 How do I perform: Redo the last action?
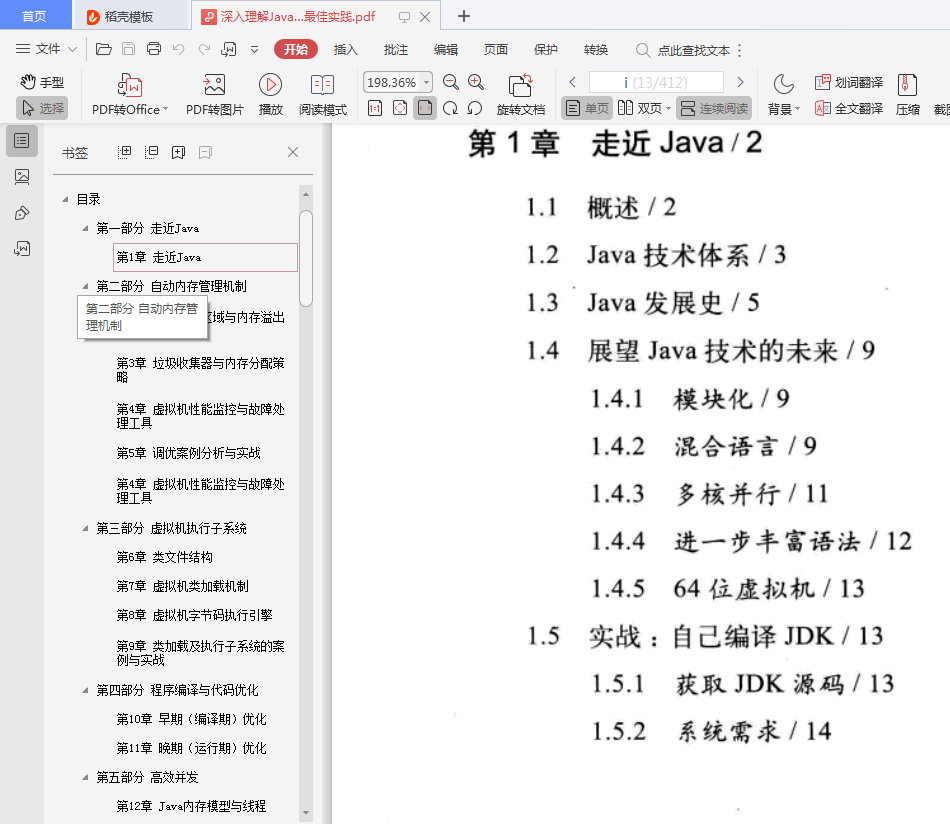204,49
